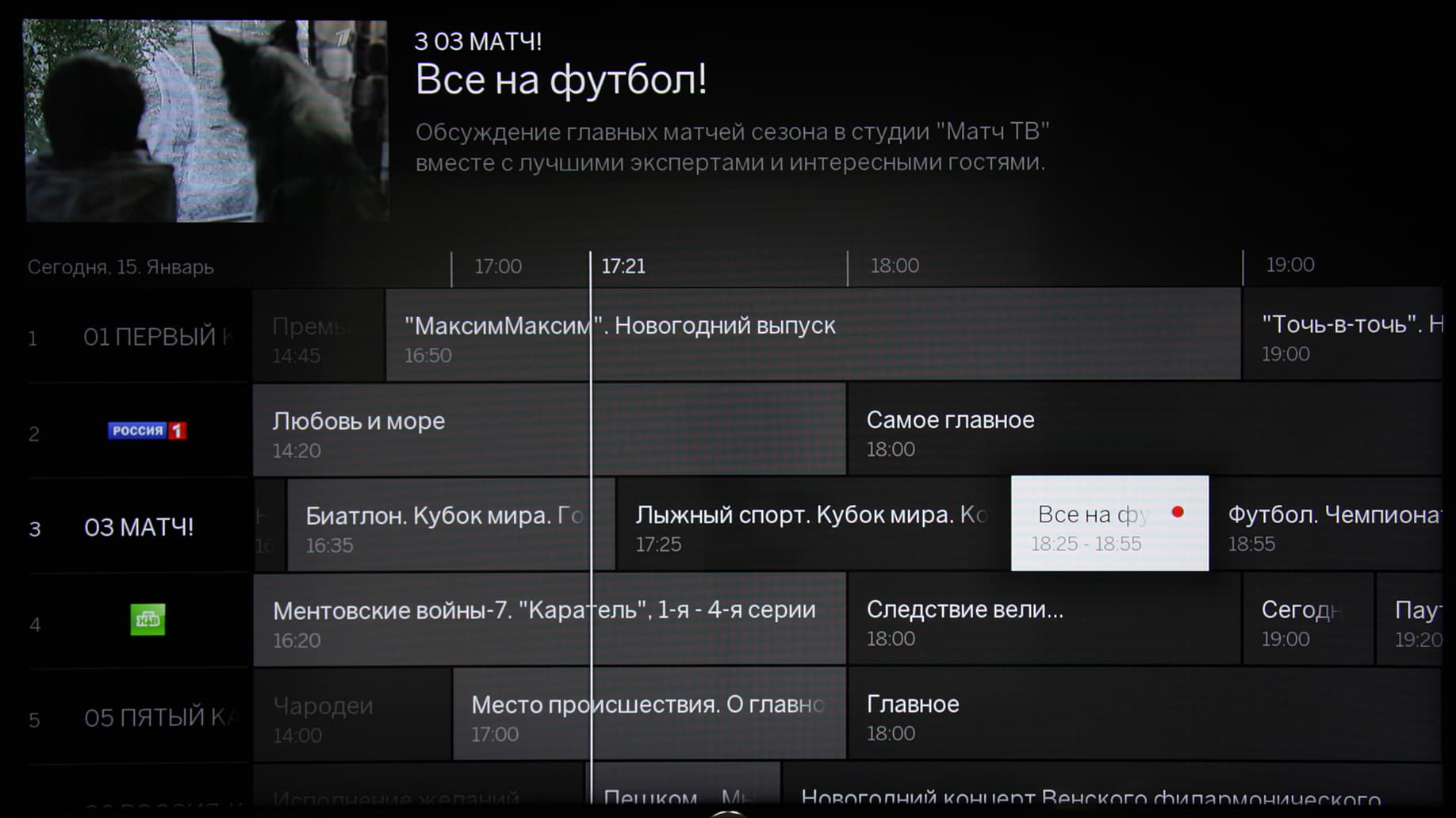
Task: Open Футбол. Чемпионат program at 18:55
Action: pos(1326,524)
